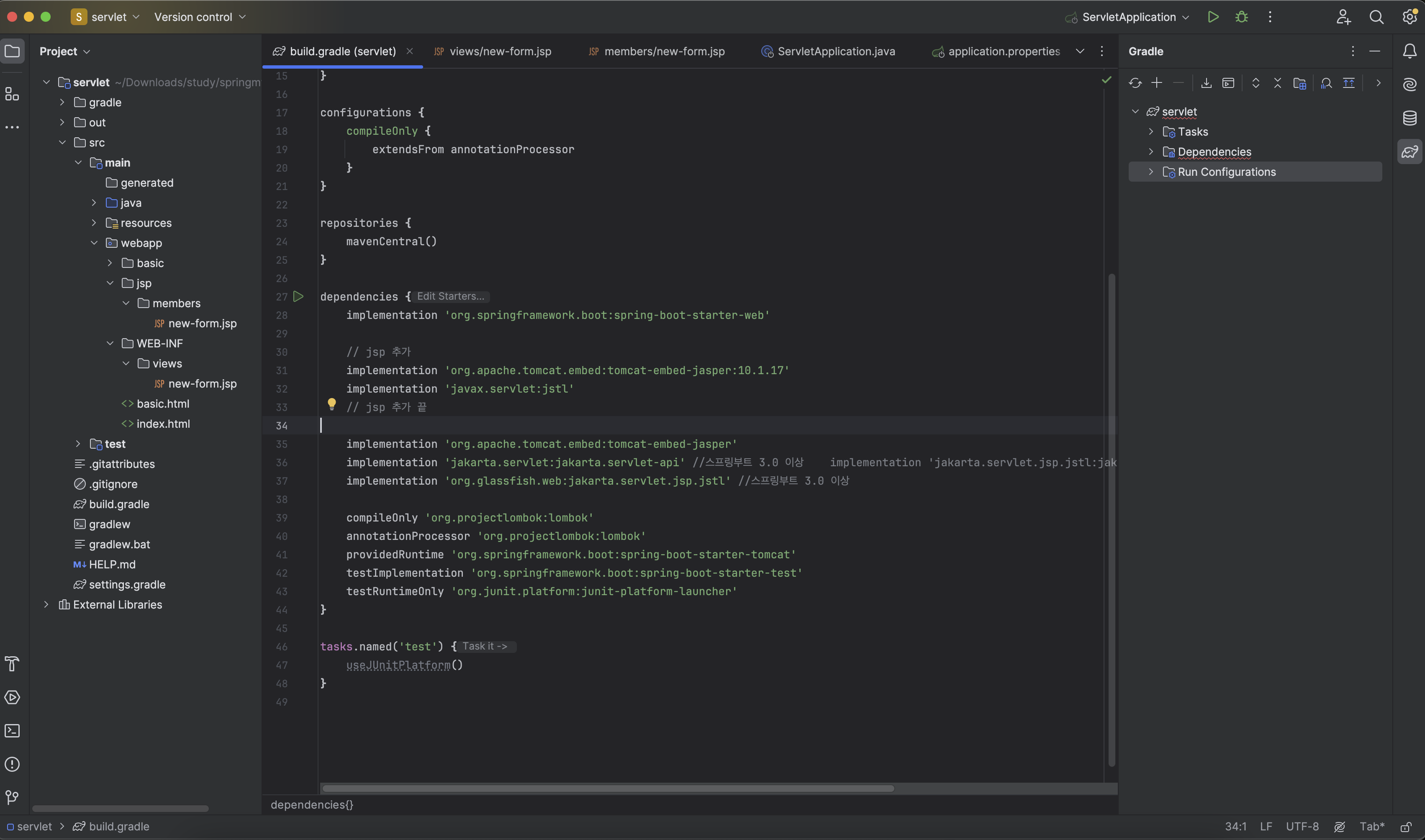Switch to members/new-form.jsp tab
Viewport: 1425px width, 840px height.
pos(657,51)
